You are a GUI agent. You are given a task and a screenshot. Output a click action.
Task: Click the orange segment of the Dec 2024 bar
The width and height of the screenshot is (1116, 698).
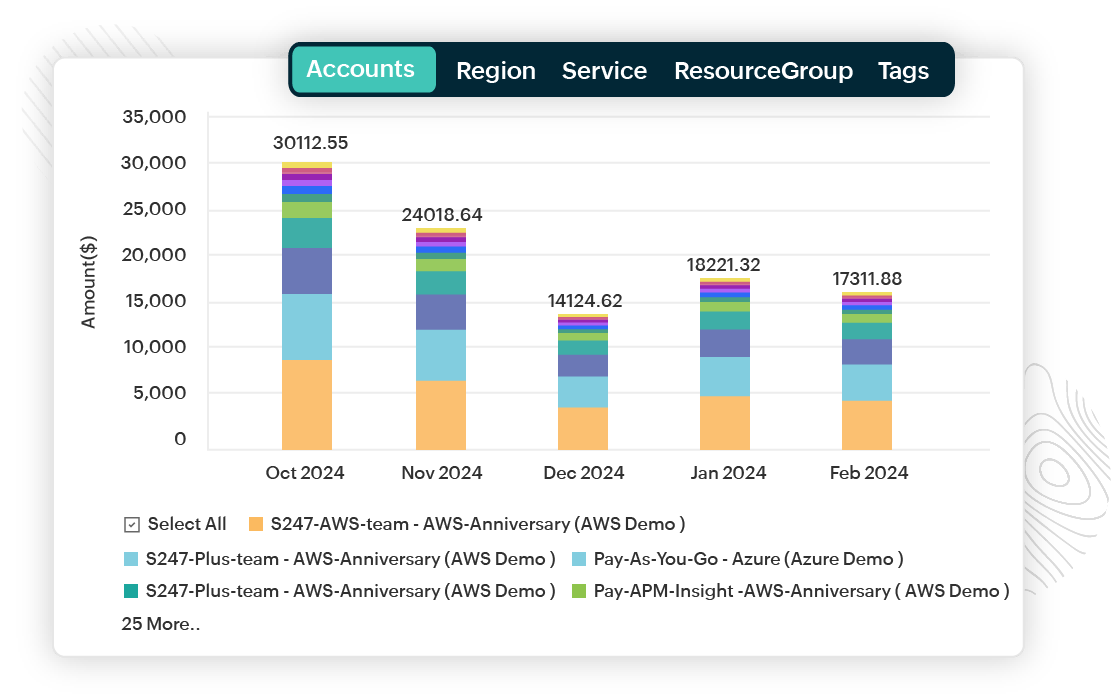(x=583, y=428)
